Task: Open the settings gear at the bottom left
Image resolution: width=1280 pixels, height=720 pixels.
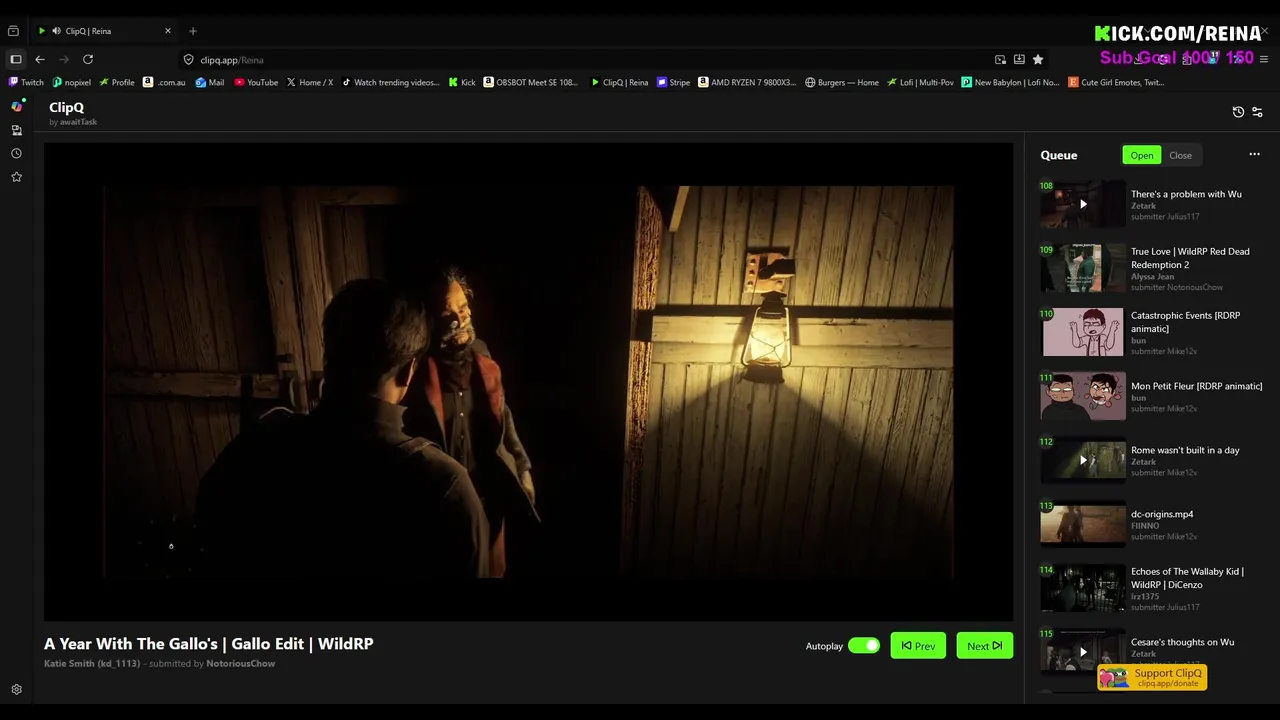Action: point(17,689)
